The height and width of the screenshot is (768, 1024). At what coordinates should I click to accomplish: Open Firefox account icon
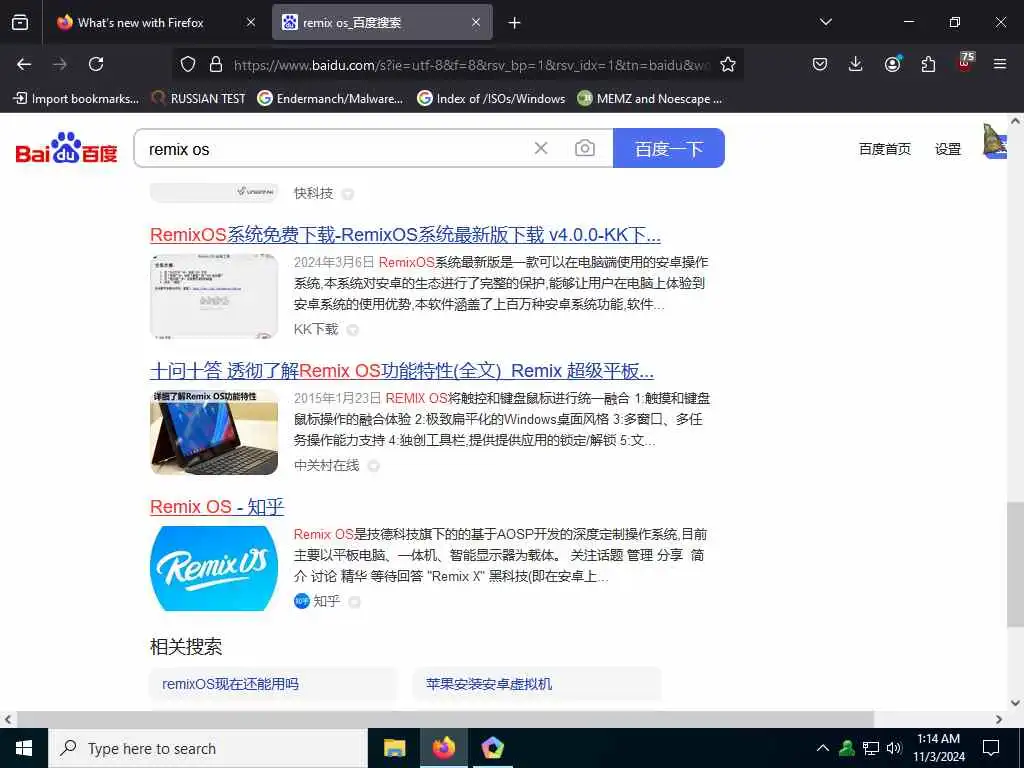[x=892, y=64]
